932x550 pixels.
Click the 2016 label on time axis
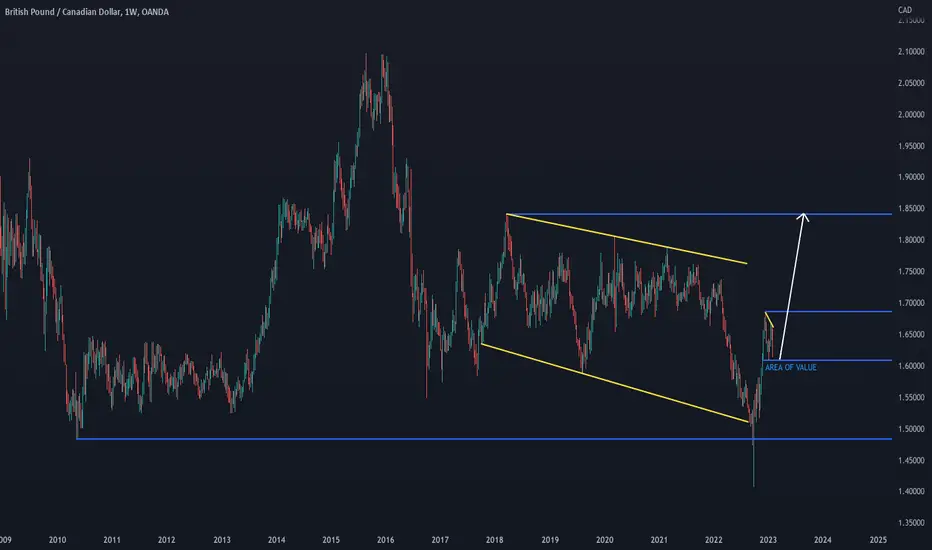coord(386,540)
